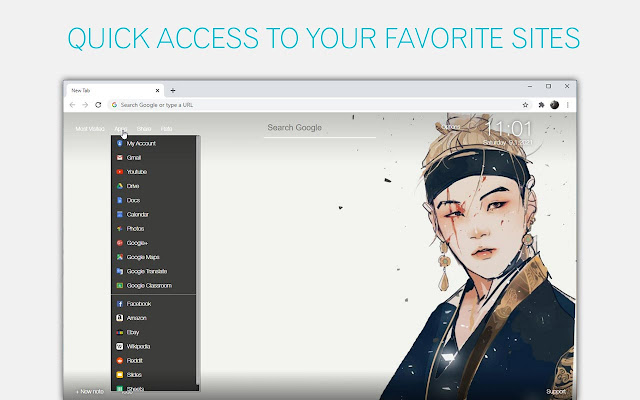
Task: Open the Share dropdown menu
Action: pyautogui.click(x=144, y=129)
